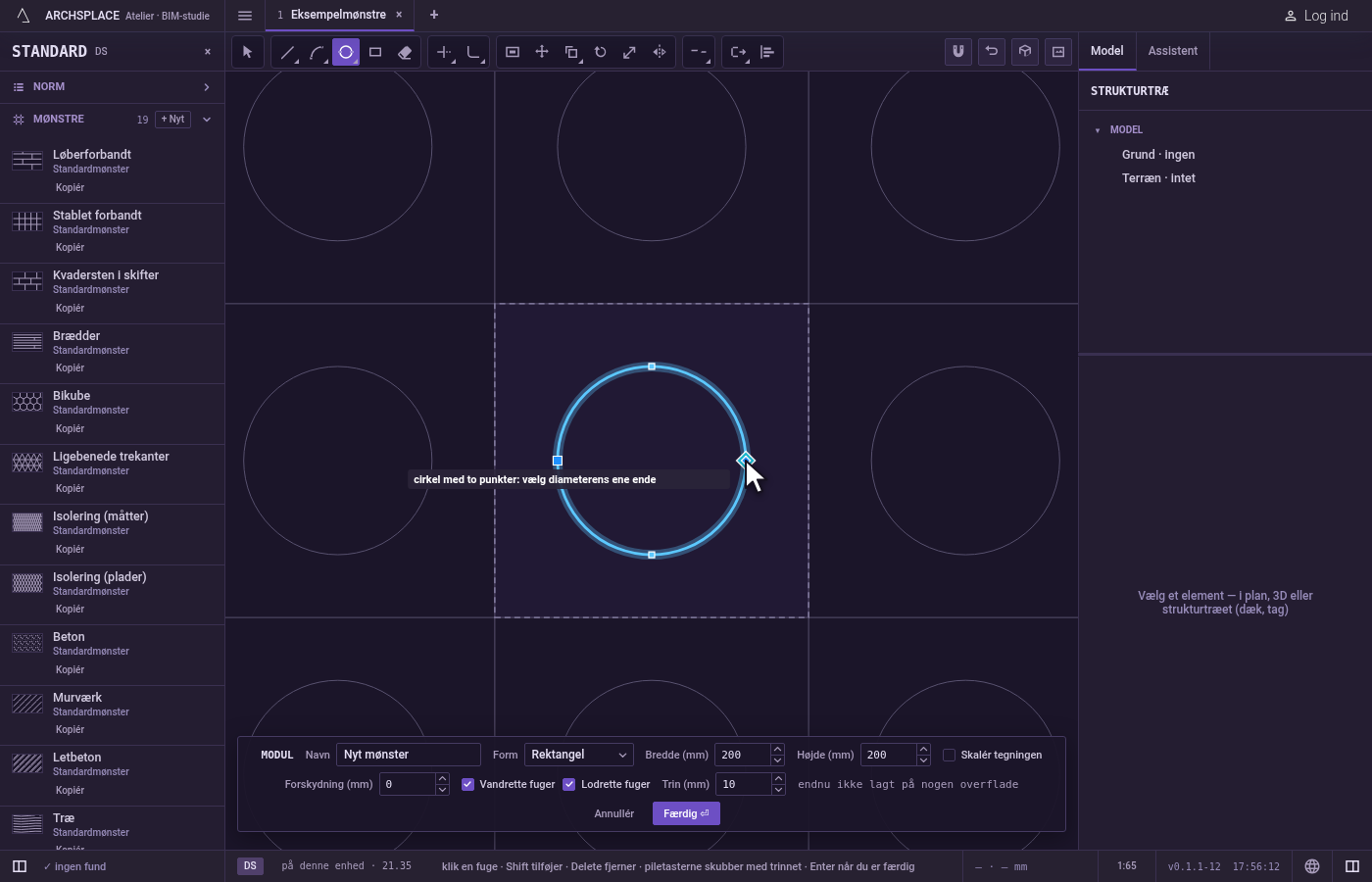Select the rotate tool

tap(601, 52)
